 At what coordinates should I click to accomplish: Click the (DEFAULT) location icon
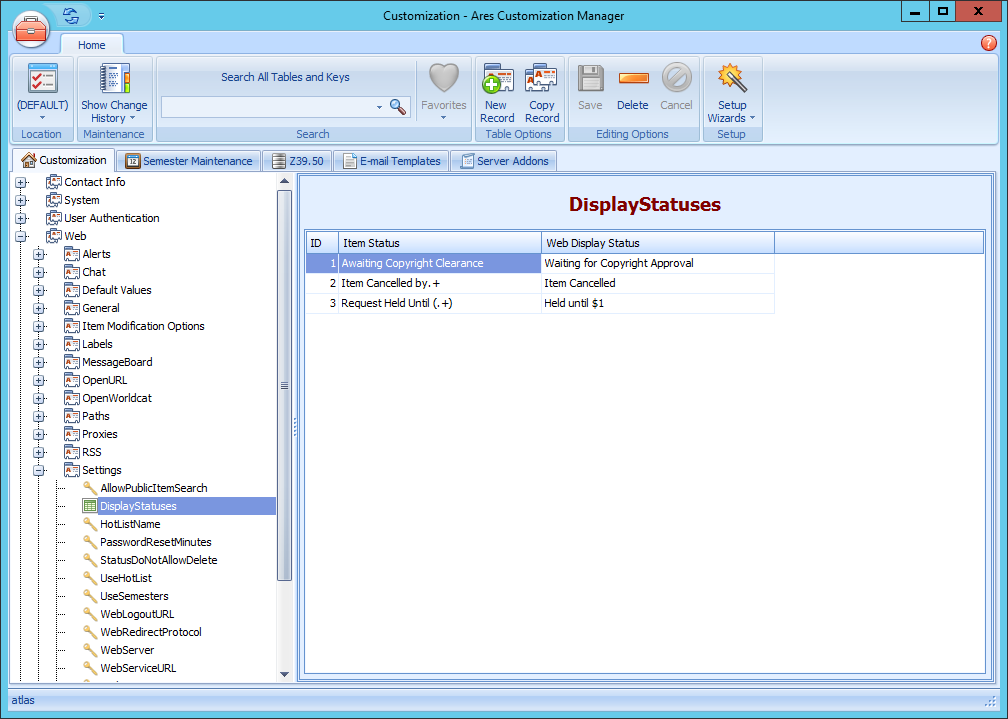(x=42, y=80)
